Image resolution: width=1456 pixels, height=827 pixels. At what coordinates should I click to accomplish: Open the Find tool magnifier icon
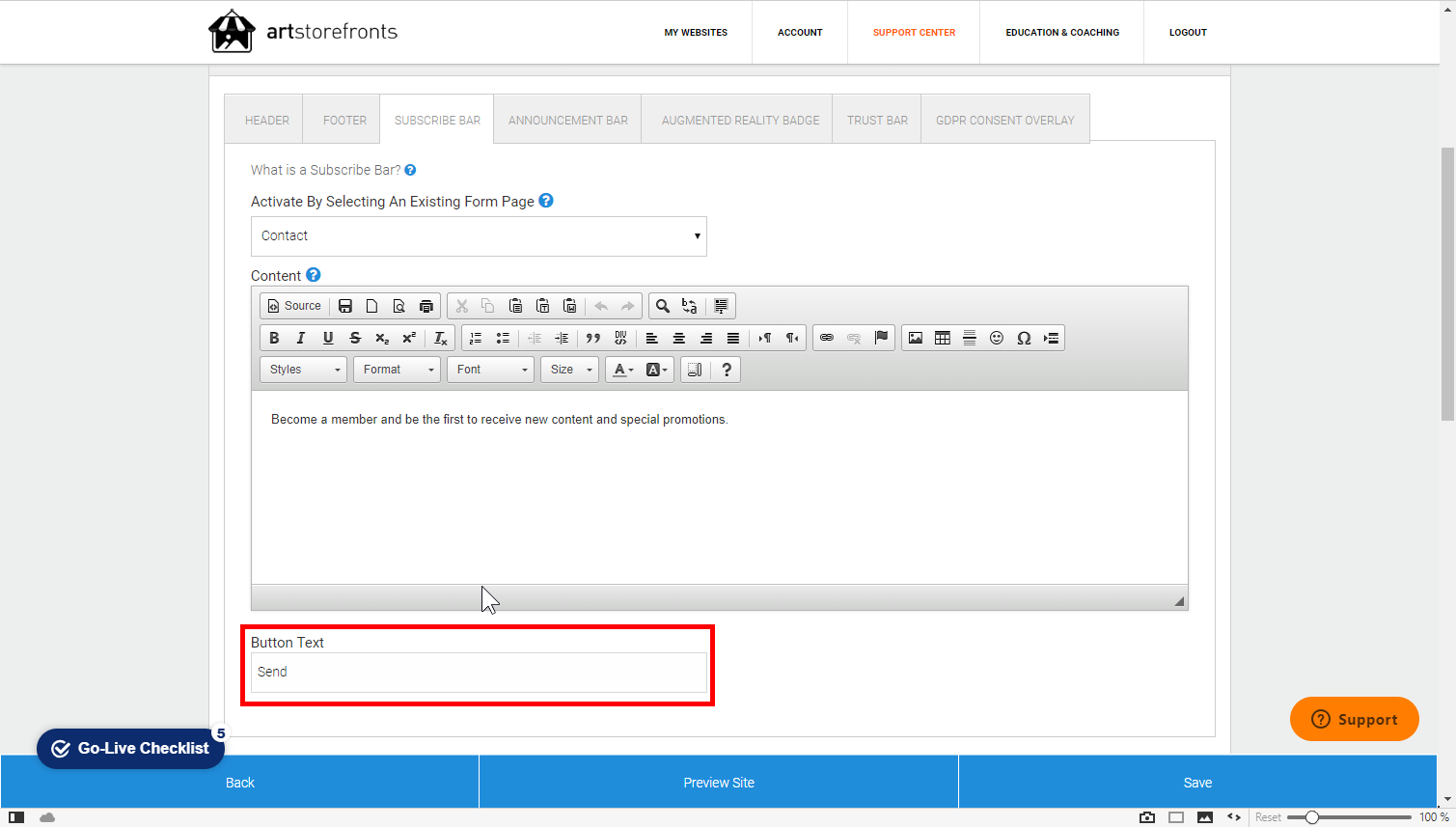tap(663, 306)
